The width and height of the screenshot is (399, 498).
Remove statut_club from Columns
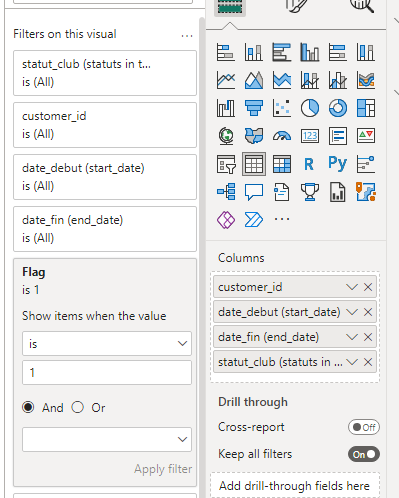coord(368,362)
